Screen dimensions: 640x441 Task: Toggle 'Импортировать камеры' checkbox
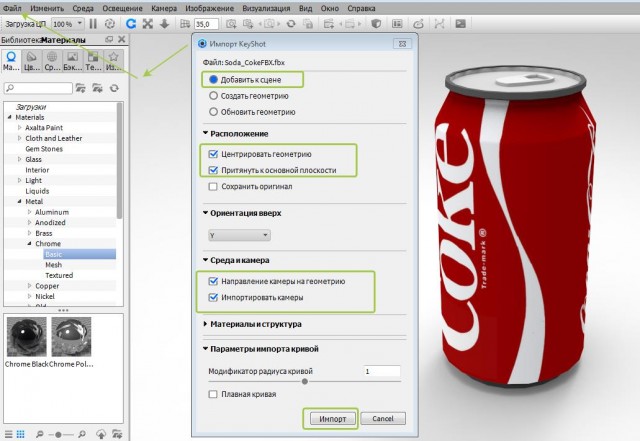pos(213,297)
